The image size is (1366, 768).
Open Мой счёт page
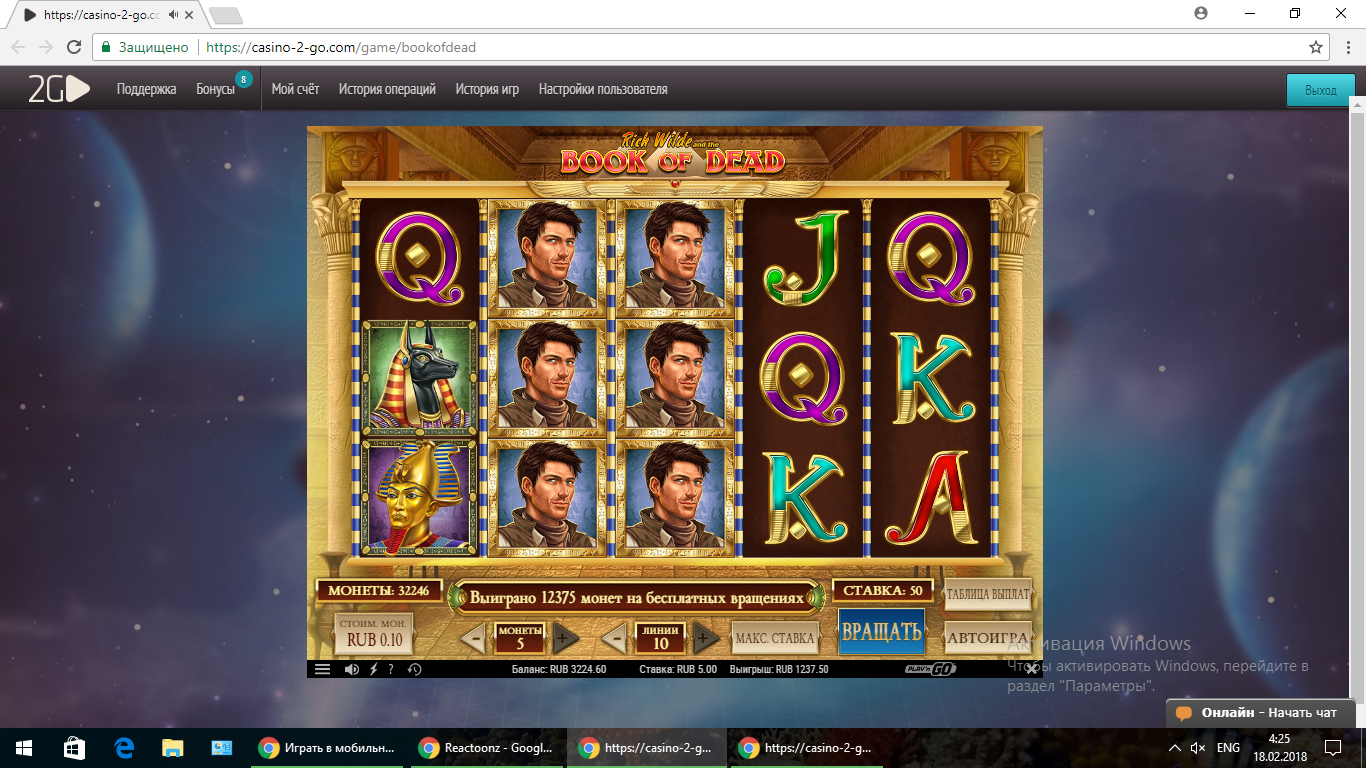pos(295,89)
